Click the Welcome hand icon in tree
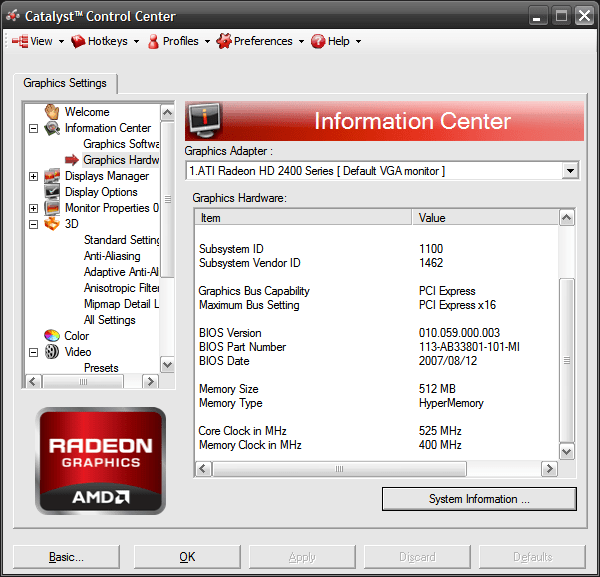 tap(52, 112)
